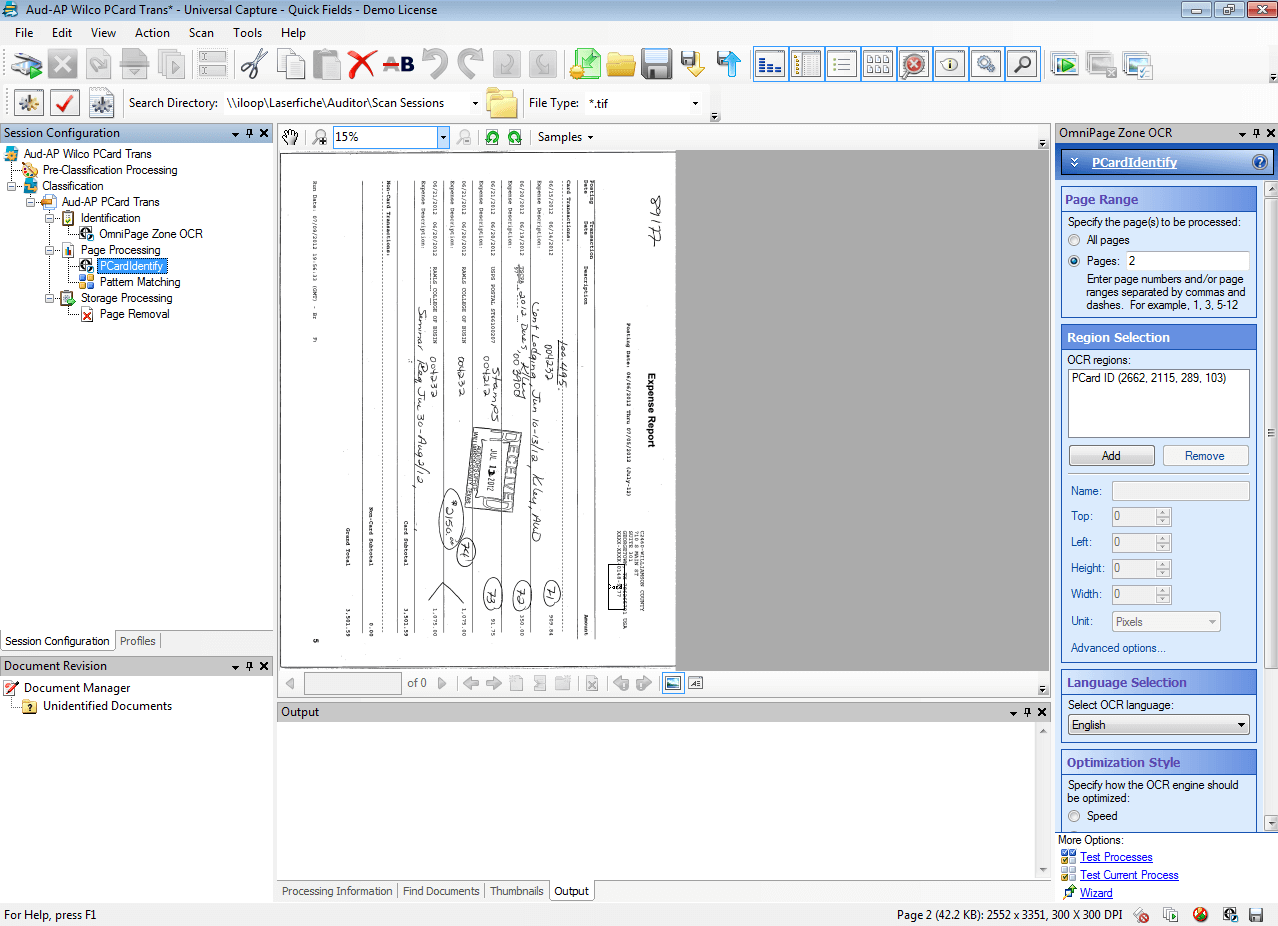The width and height of the screenshot is (1278, 926).
Task: Open the File Type dropdown
Action: click(x=695, y=103)
